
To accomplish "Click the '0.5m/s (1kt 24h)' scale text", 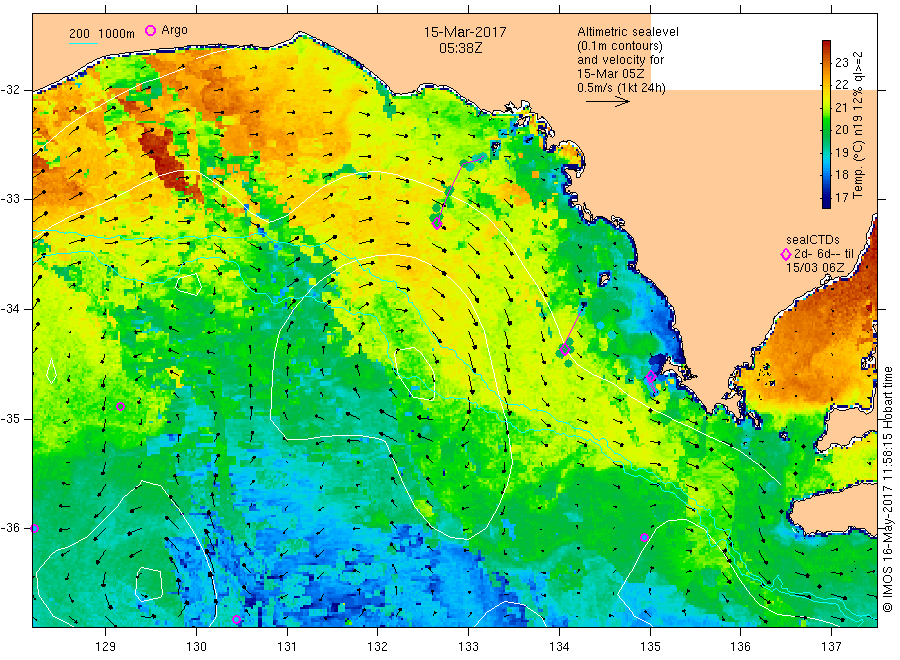I will pos(622,88).
